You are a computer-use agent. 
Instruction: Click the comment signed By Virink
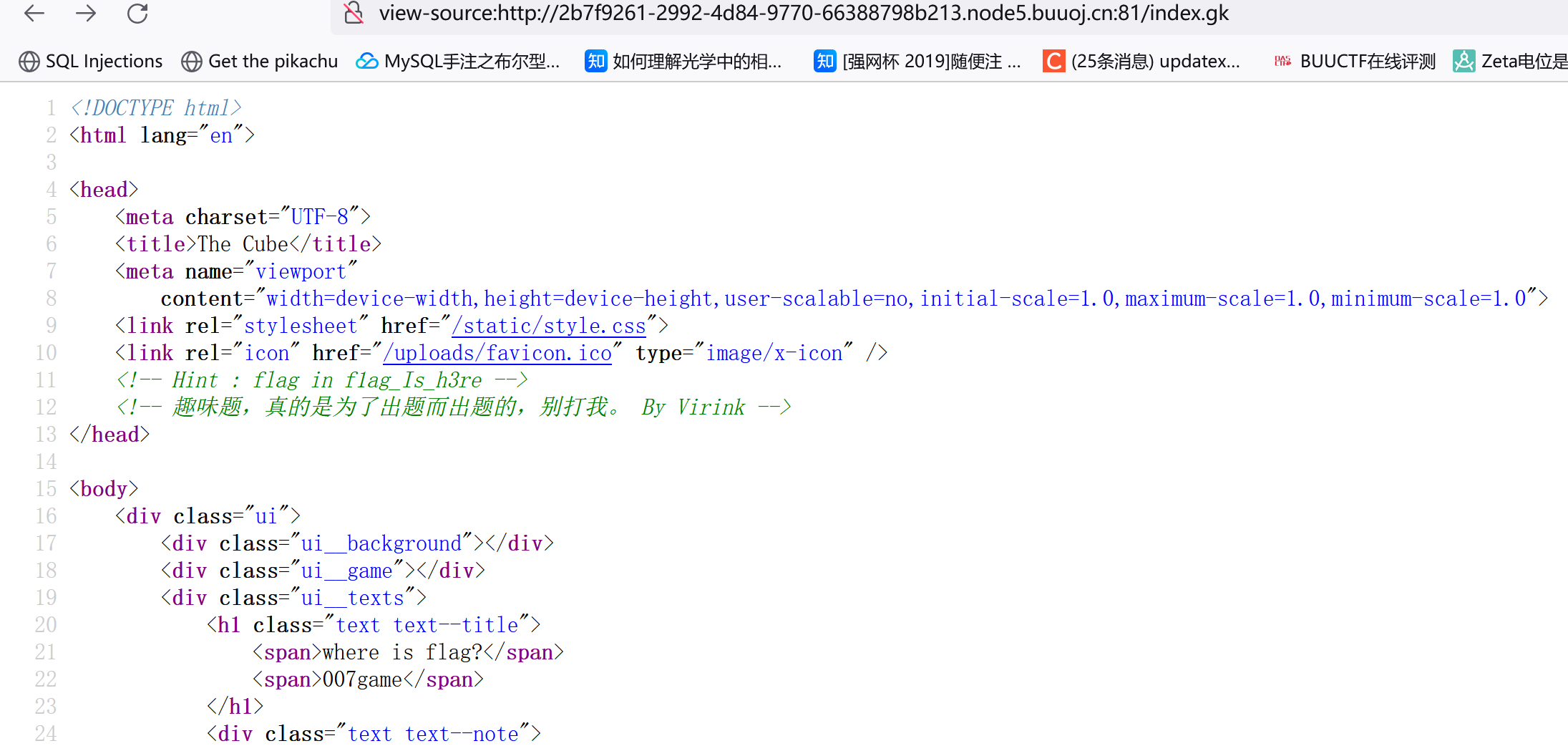coord(454,407)
